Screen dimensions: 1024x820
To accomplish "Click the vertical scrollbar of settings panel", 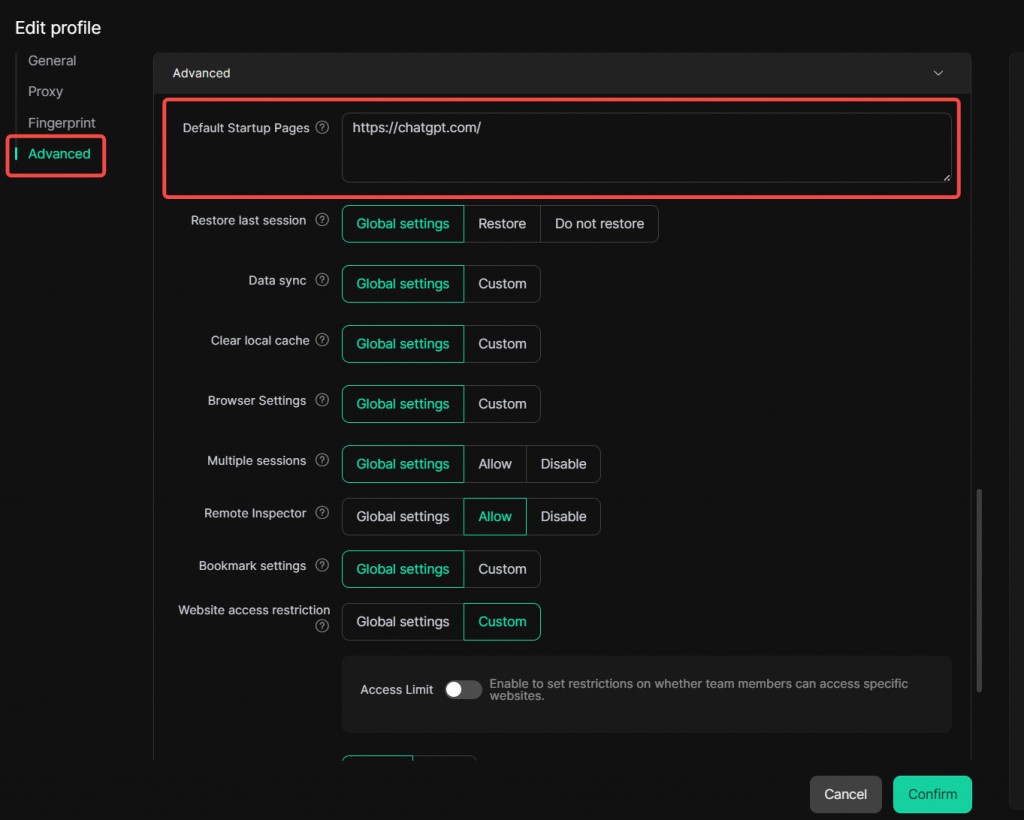I will 979,590.
